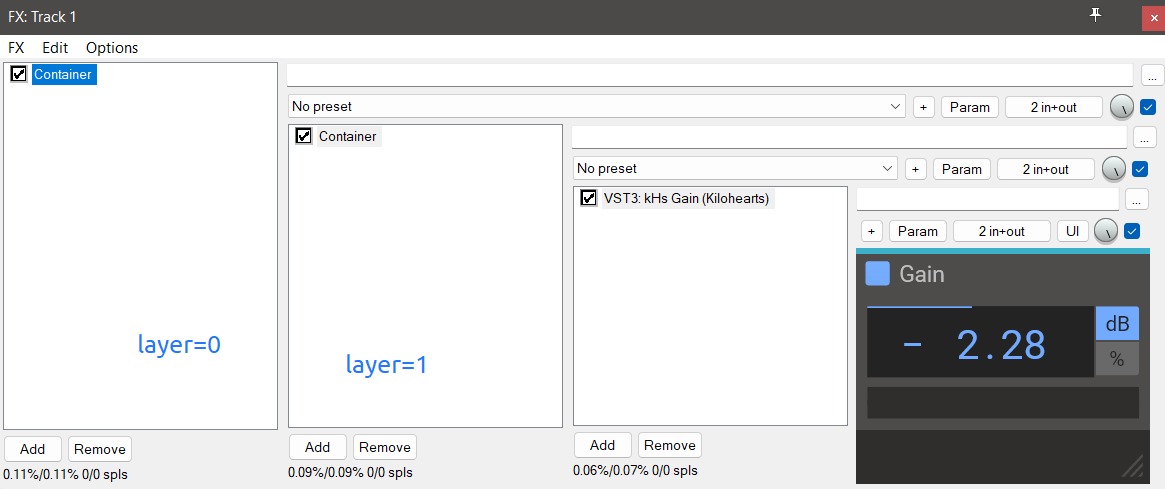Pin the FX: Track 1 window
Viewport: 1165px width, 489px height.
pos(1095,16)
